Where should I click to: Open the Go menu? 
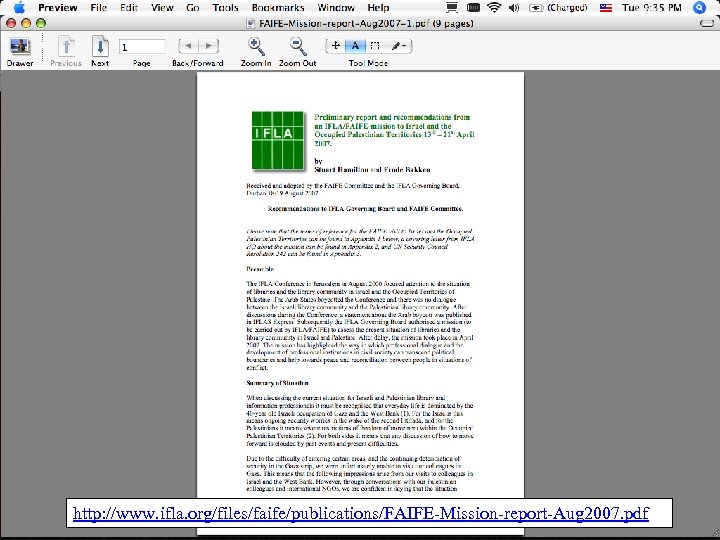[193, 8]
